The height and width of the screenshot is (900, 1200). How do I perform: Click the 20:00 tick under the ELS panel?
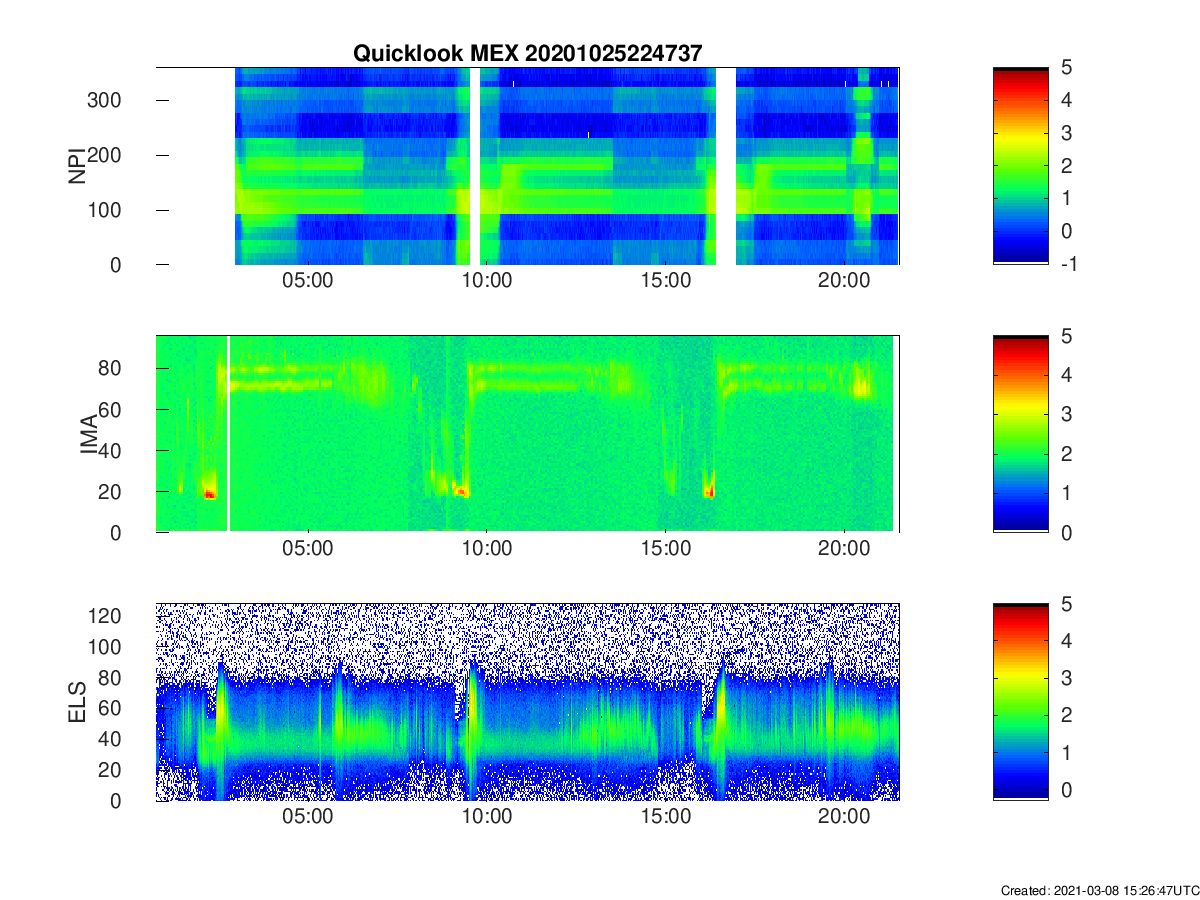pos(844,817)
